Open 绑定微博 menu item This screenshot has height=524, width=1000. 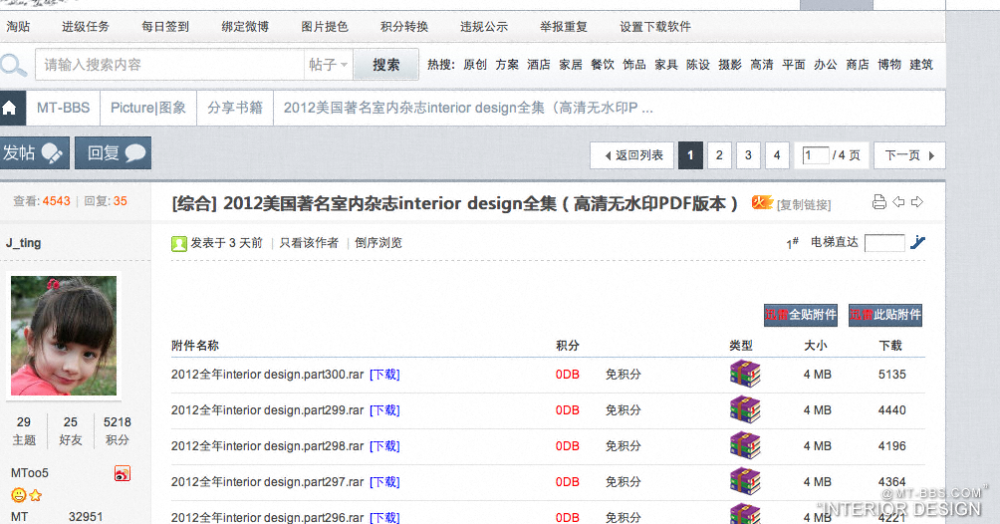(x=245, y=27)
